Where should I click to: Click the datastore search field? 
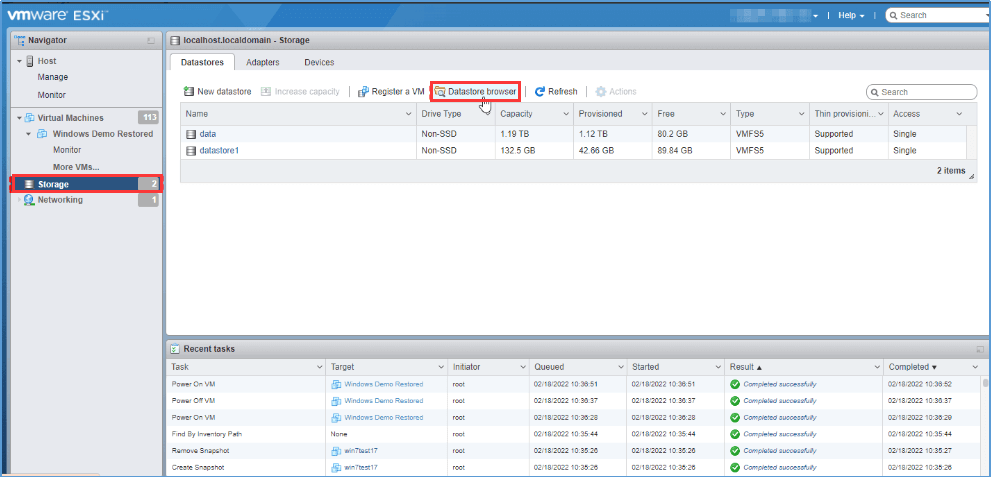926,92
